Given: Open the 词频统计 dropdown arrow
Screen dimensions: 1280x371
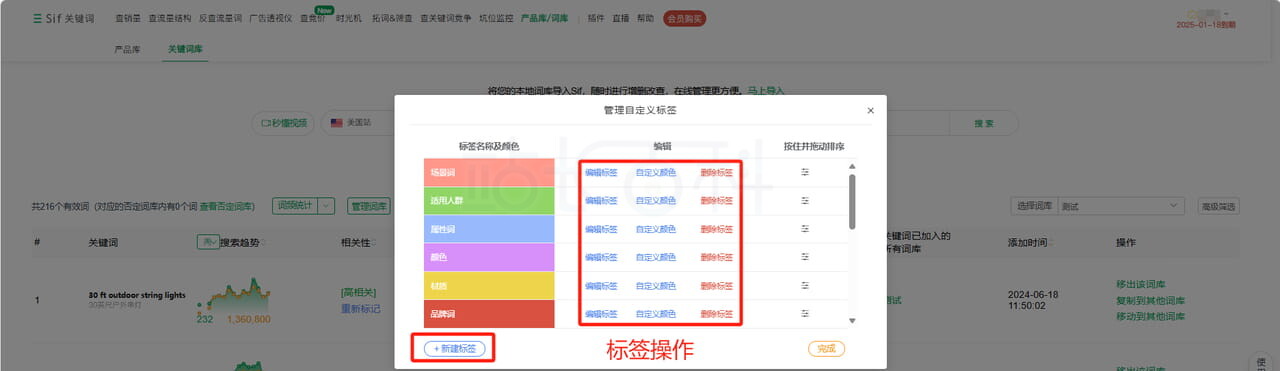Looking at the screenshot, I should [327, 206].
